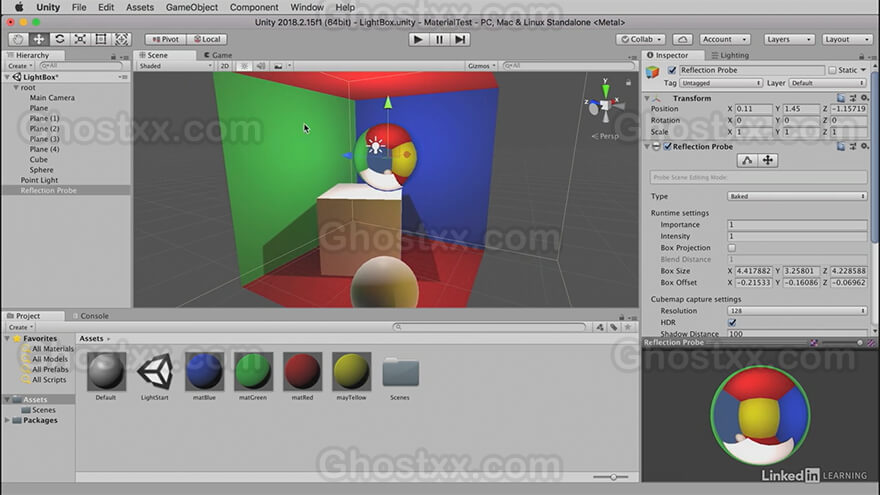Open the Layers dropdown in toolbar

pos(789,39)
